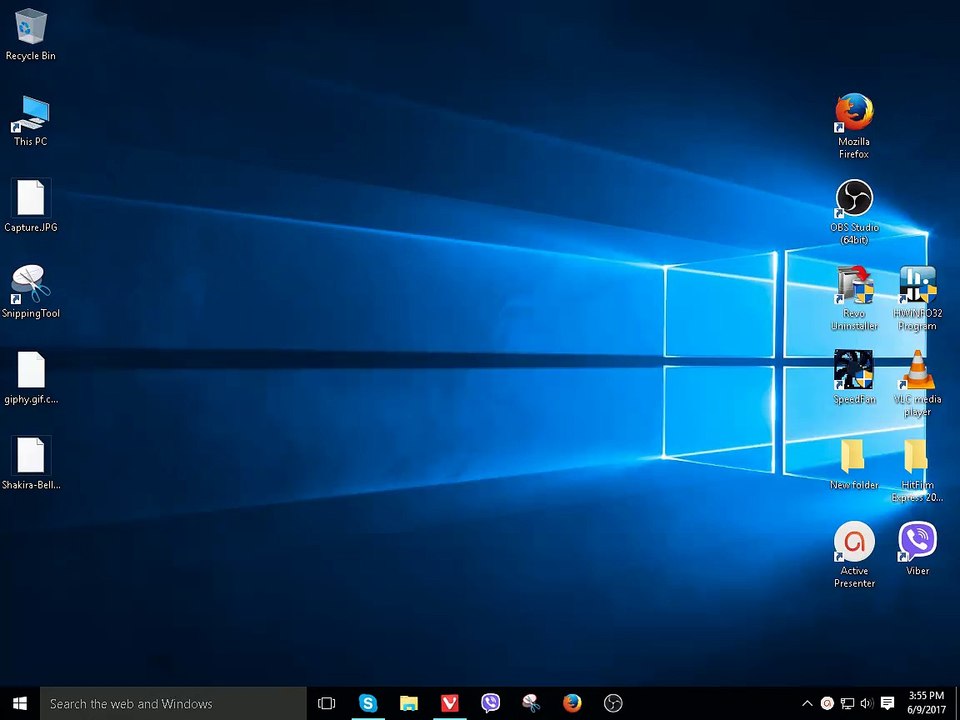Show hidden system tray icons
The image size is (960, 720).
click(x=808, y=703)
